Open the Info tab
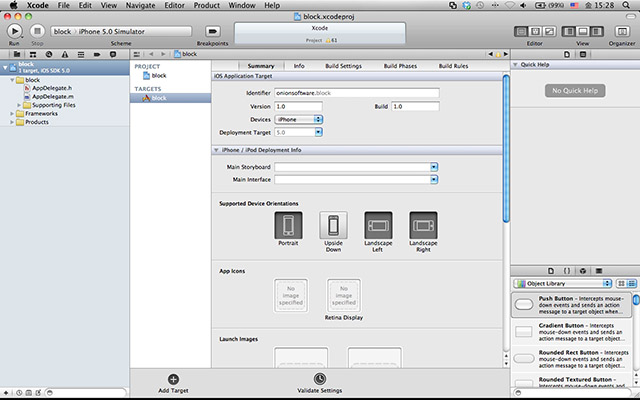 (299, 66)
